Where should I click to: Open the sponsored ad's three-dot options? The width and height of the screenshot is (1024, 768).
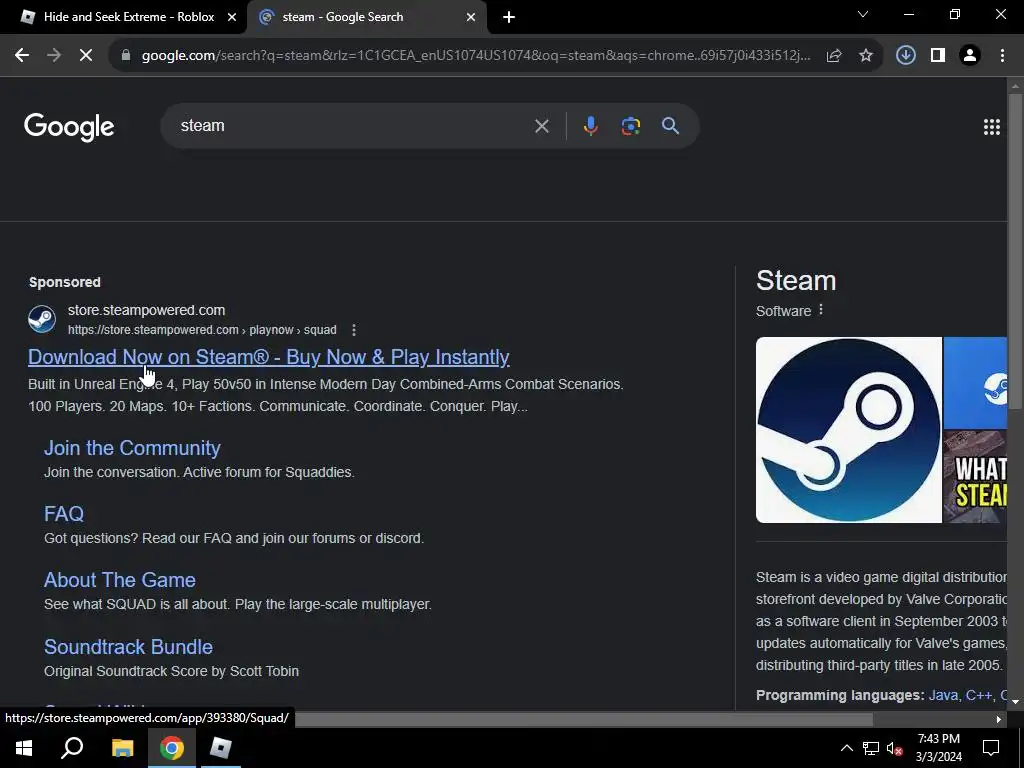354,330
